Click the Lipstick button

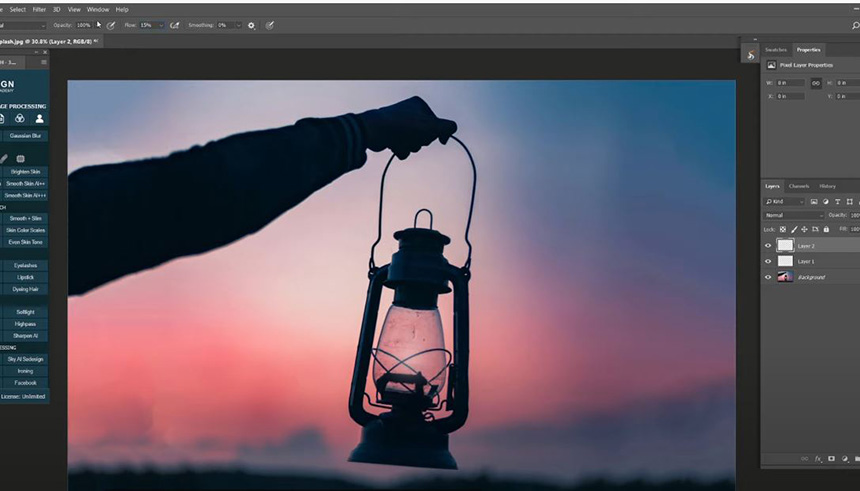pos(25,277)
